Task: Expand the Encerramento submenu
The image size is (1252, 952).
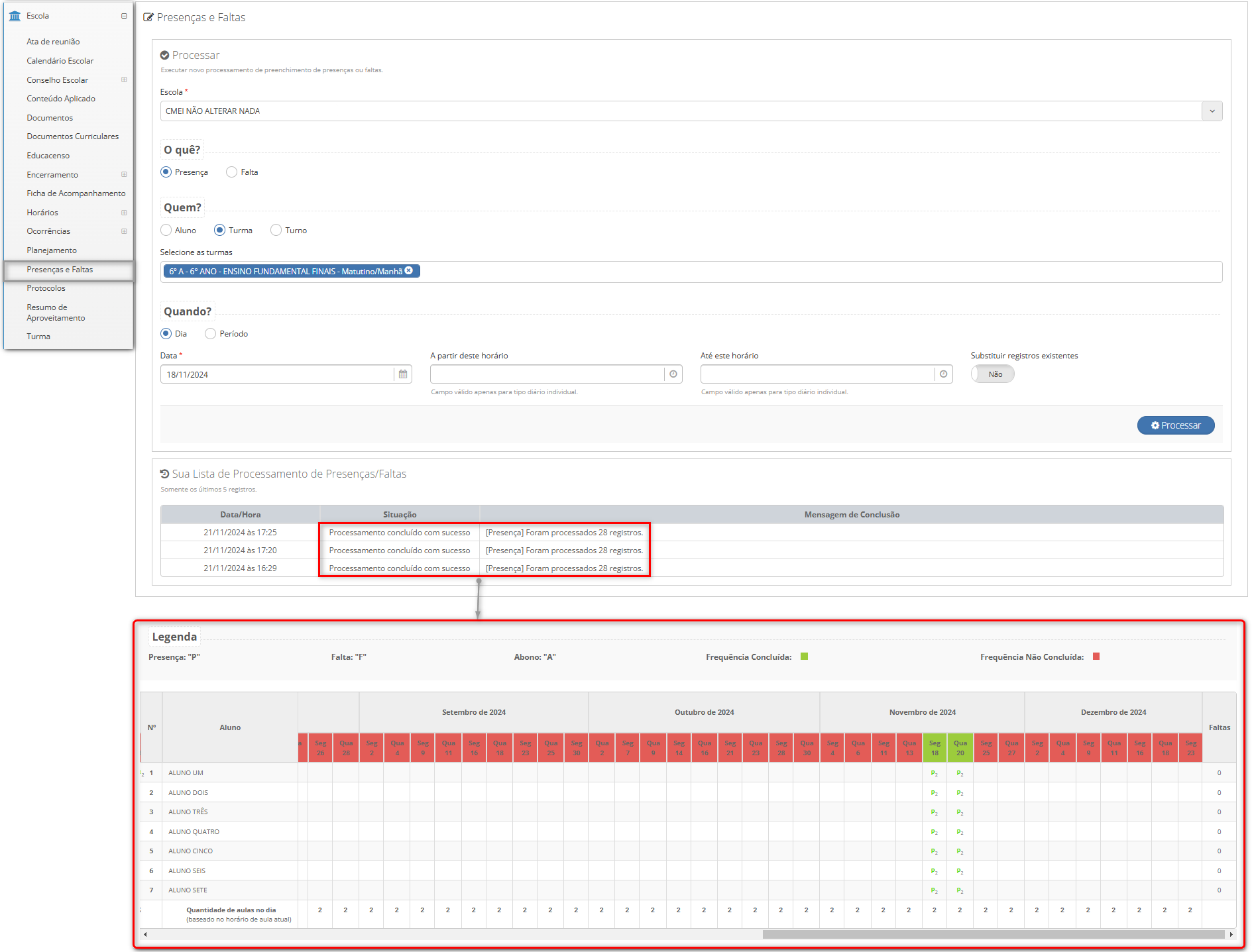Action: tap(124, 174)
